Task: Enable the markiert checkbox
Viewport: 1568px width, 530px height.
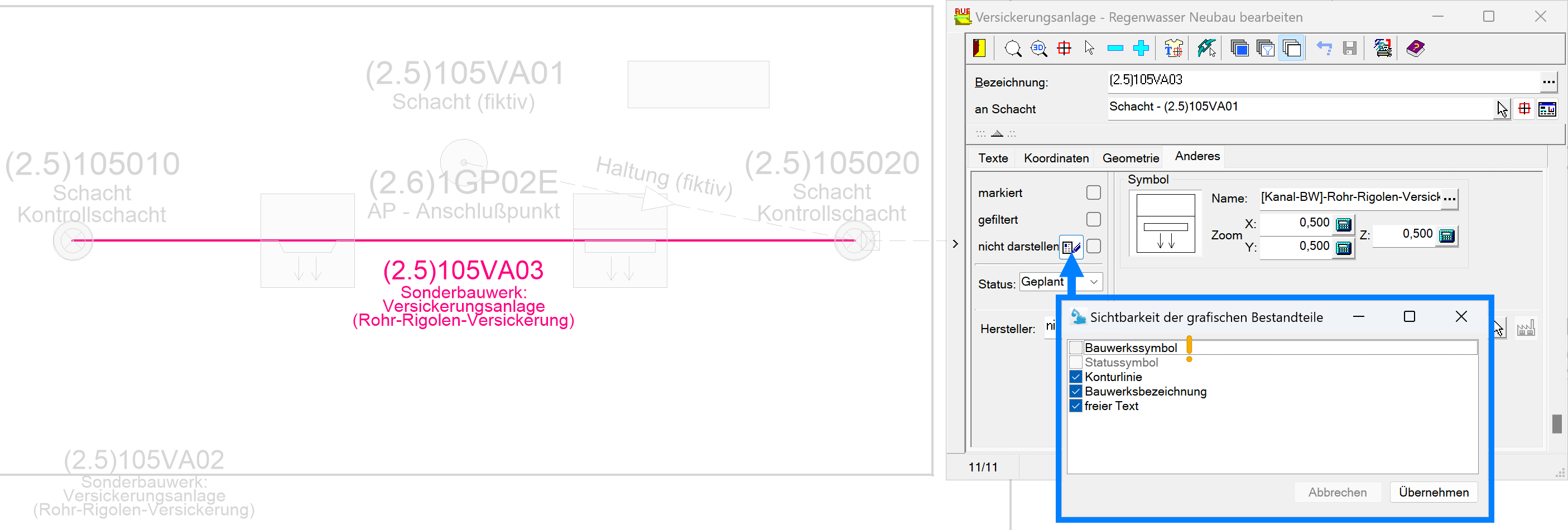Action: [x=1093, y=193]
